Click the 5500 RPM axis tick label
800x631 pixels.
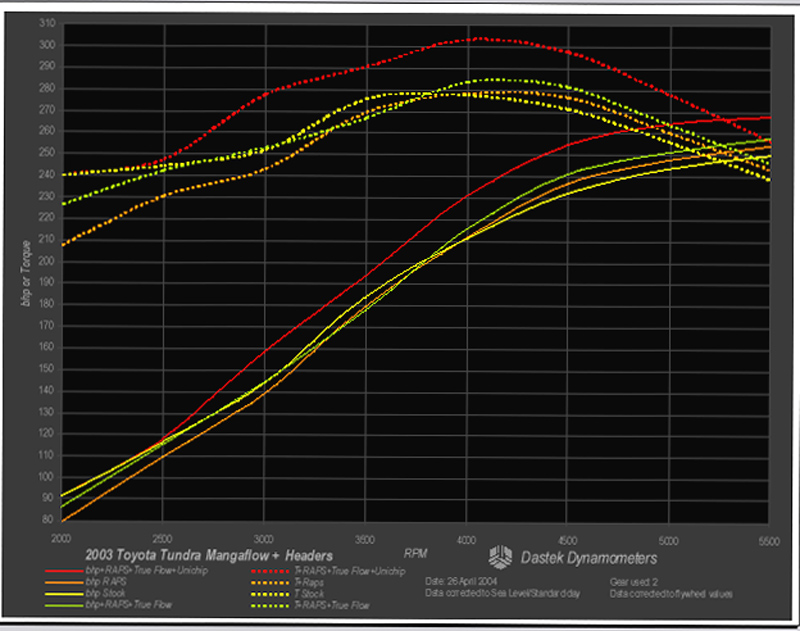[x=769, y=542]
